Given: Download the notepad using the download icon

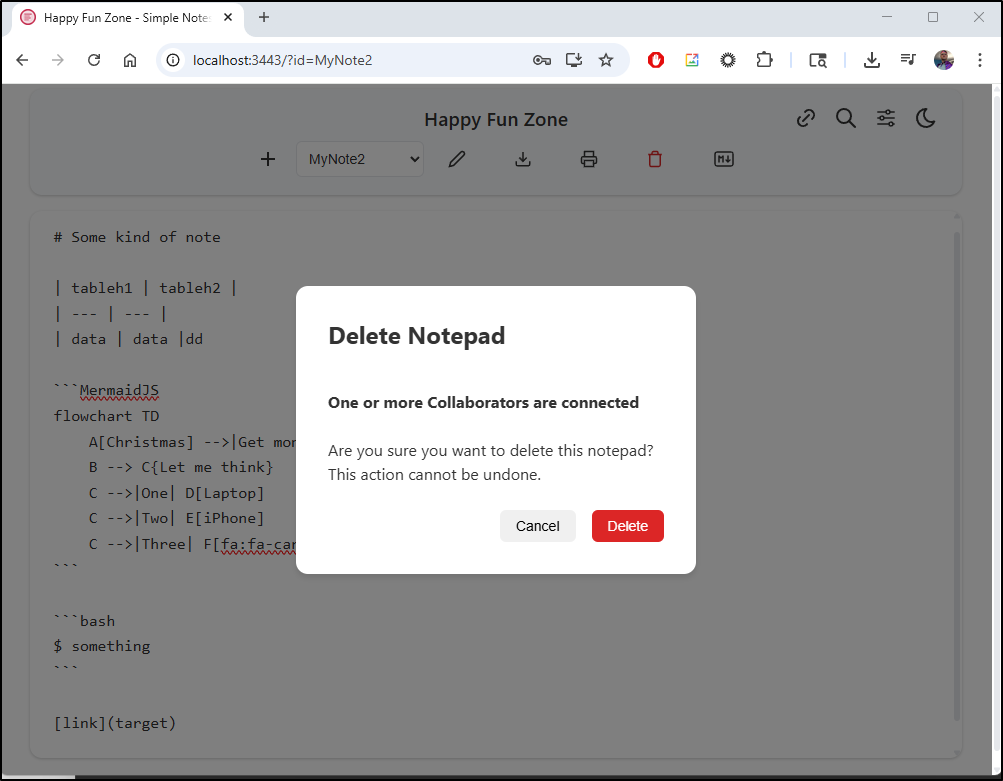Looking at the screenshot, I should (x=523, y=159).
